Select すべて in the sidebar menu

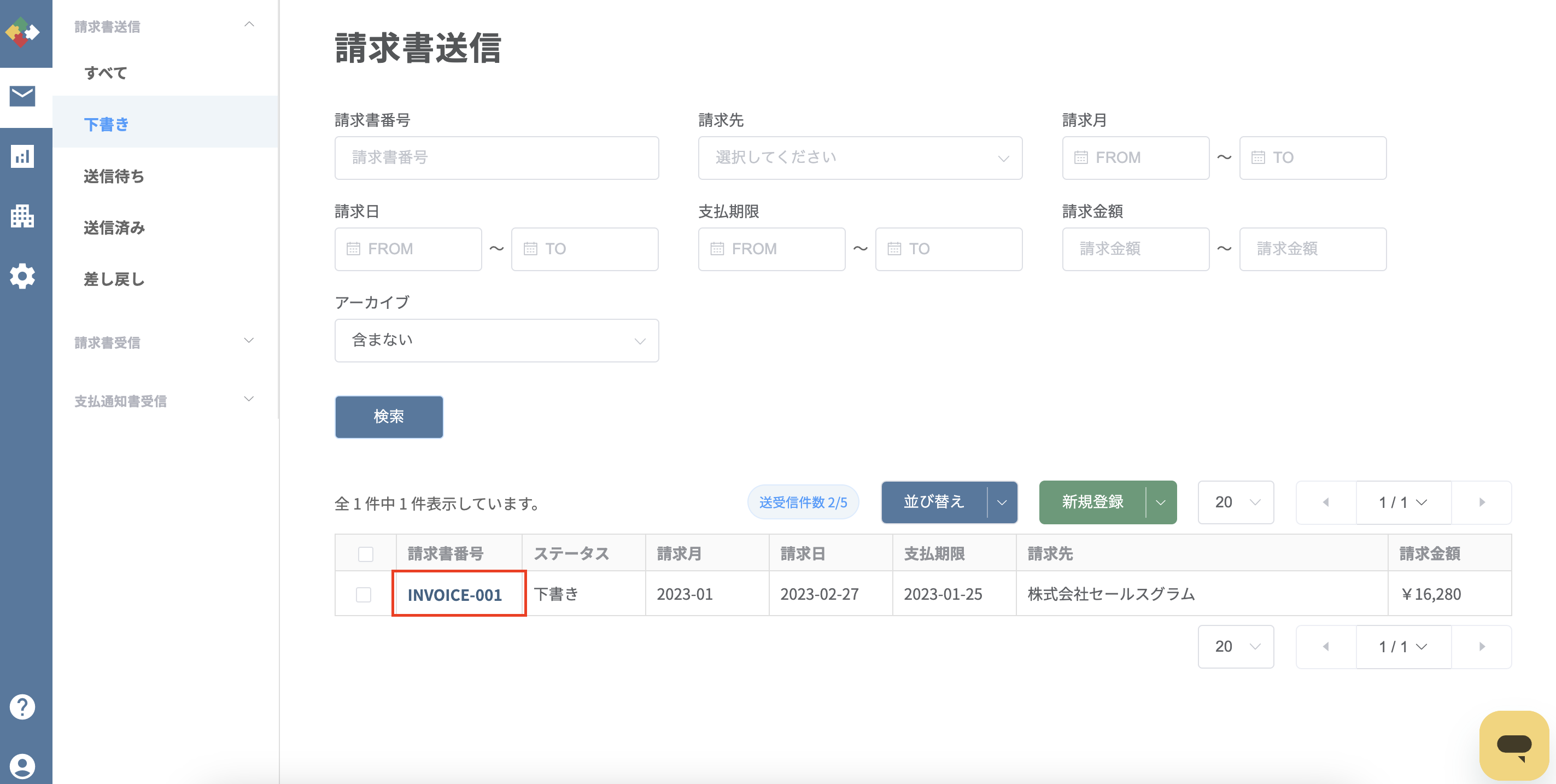(166, 73)
